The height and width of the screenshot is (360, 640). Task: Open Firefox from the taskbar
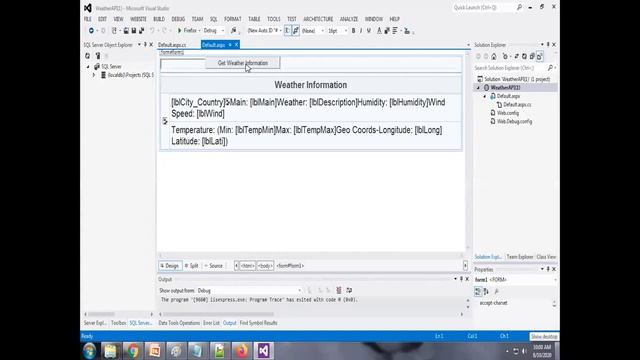click(x=242, y=351)
